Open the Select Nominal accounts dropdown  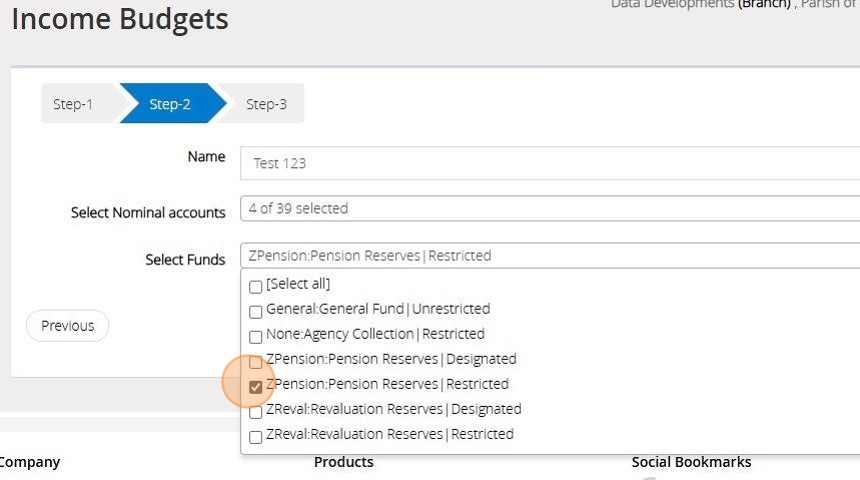click(x=550, y=209)
